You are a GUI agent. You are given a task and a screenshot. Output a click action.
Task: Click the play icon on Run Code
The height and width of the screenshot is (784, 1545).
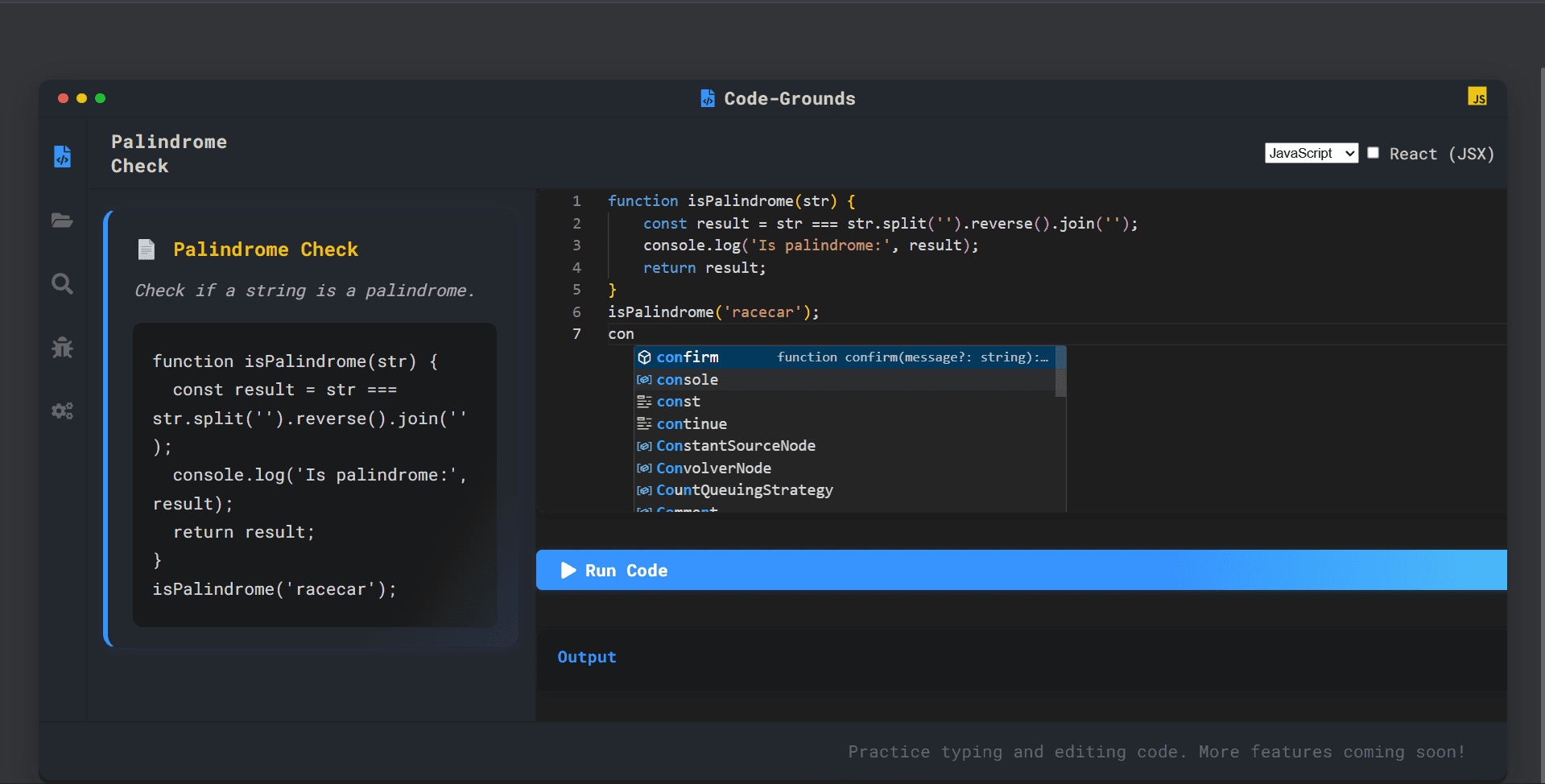click(x=568, y=570)
